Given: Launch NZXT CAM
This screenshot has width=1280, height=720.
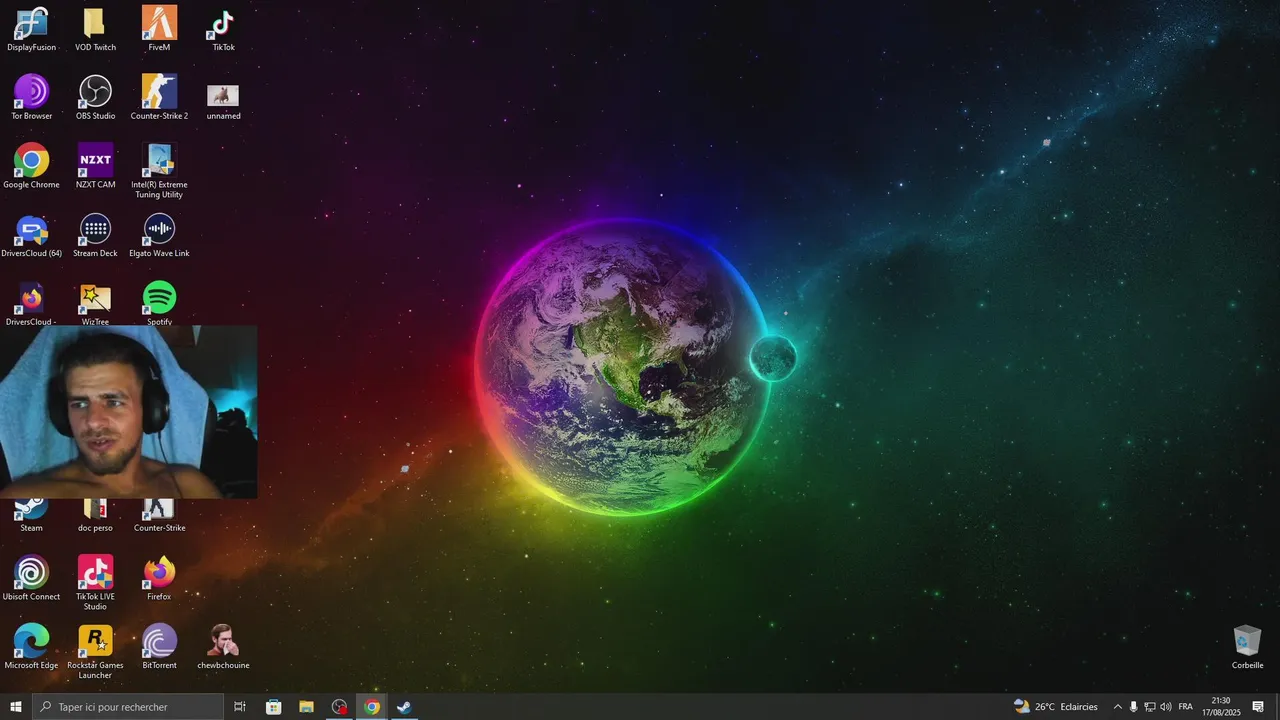Looking at the screenshot, I should (95, 167).
